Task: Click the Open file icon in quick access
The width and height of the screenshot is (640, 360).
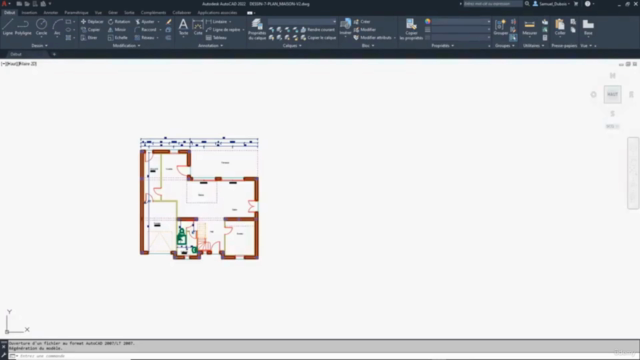Action: tap(27, 4)
